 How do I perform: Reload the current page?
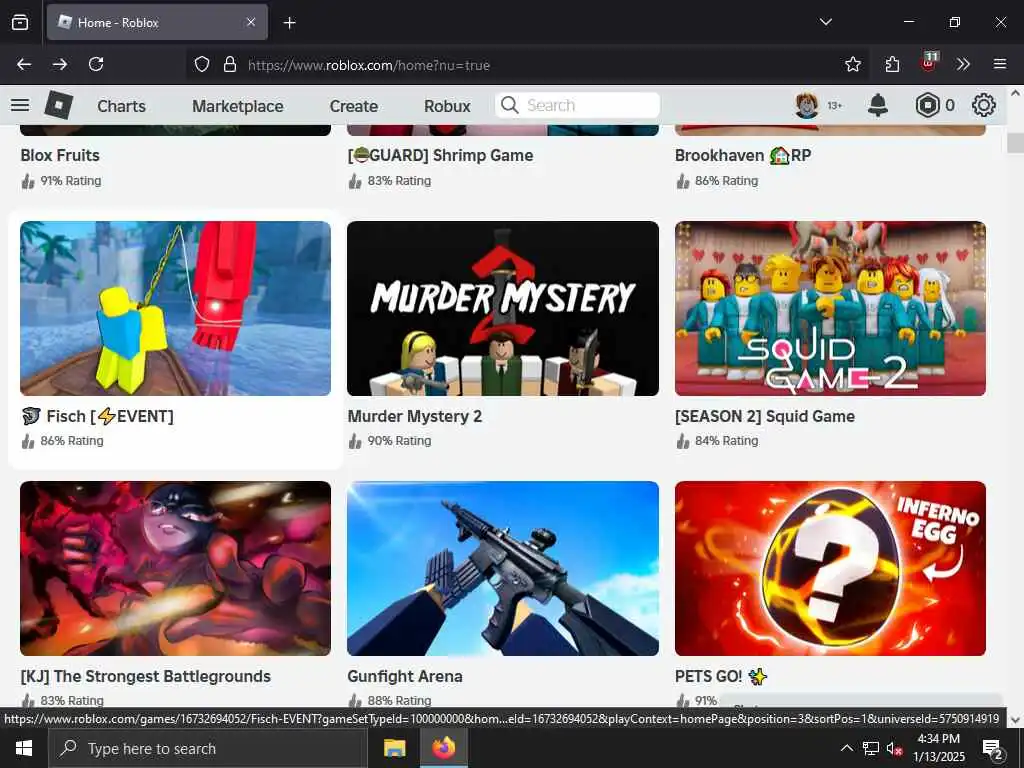pyautogui.click(x=96, y=64)
